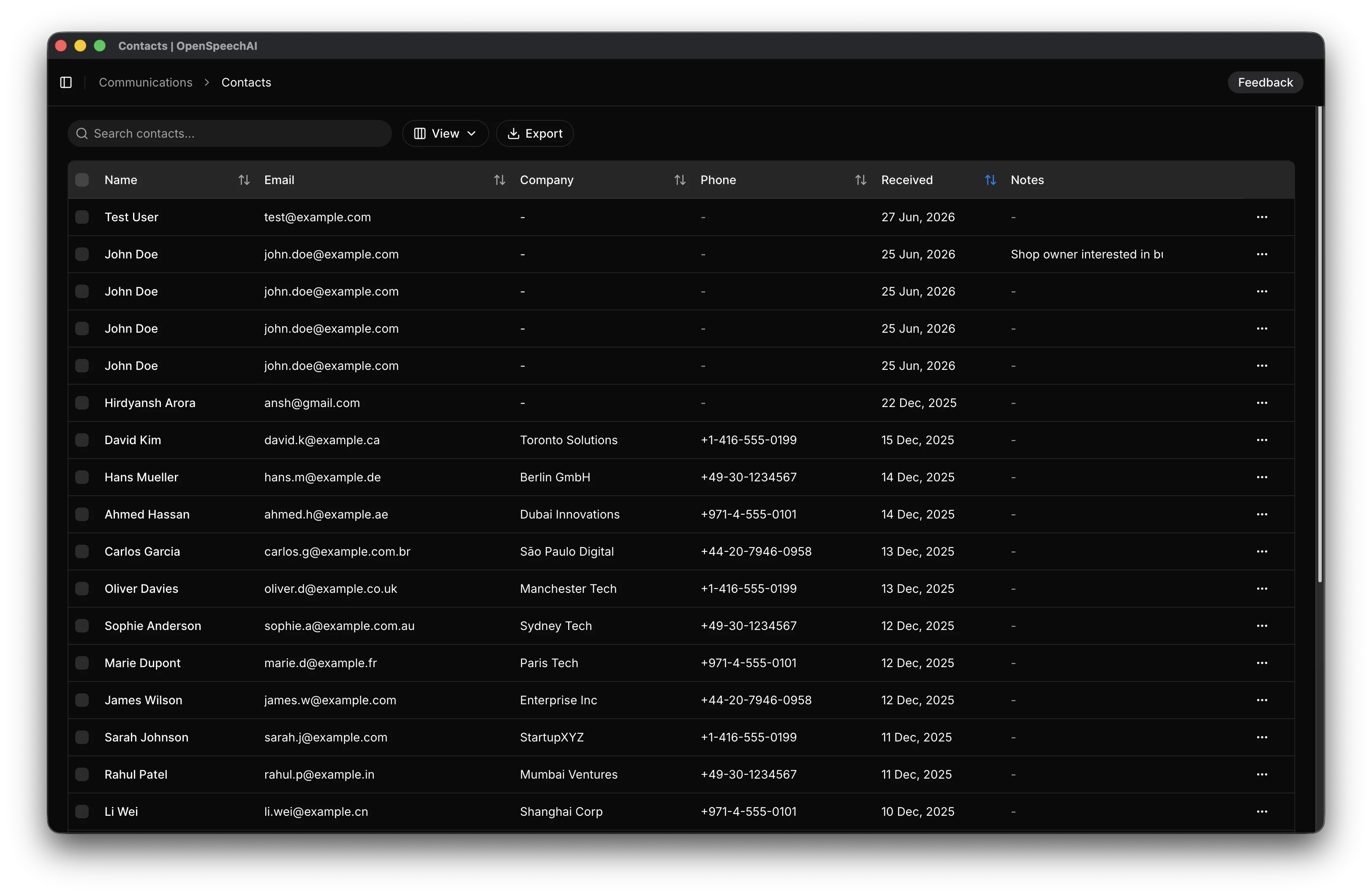Click the Notes column header
The image size is (1372, 896).
[x=1027, y=180]
